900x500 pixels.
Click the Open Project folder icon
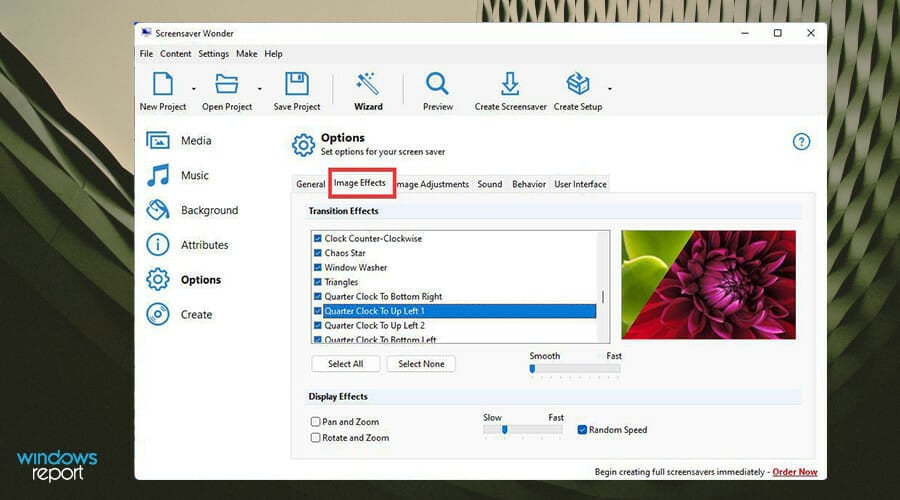[x=227, y=84]
